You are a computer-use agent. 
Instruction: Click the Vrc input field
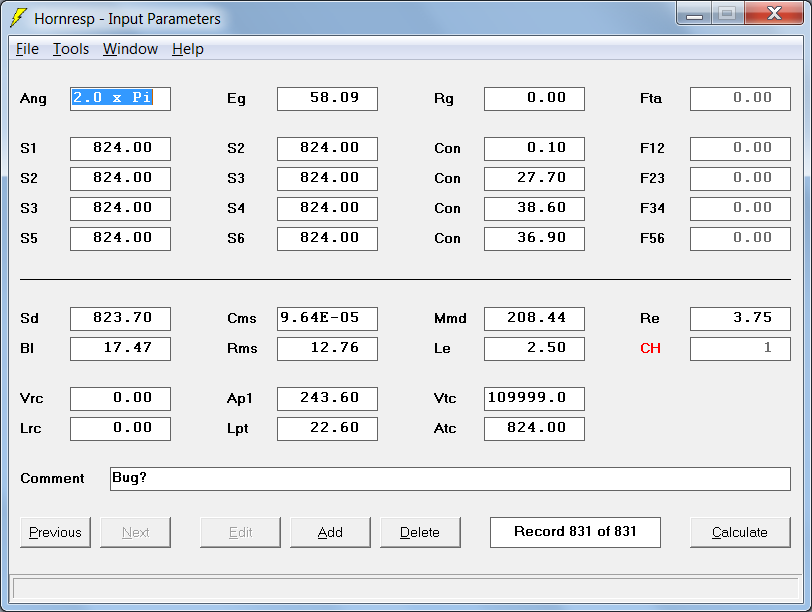pos(120,399)
